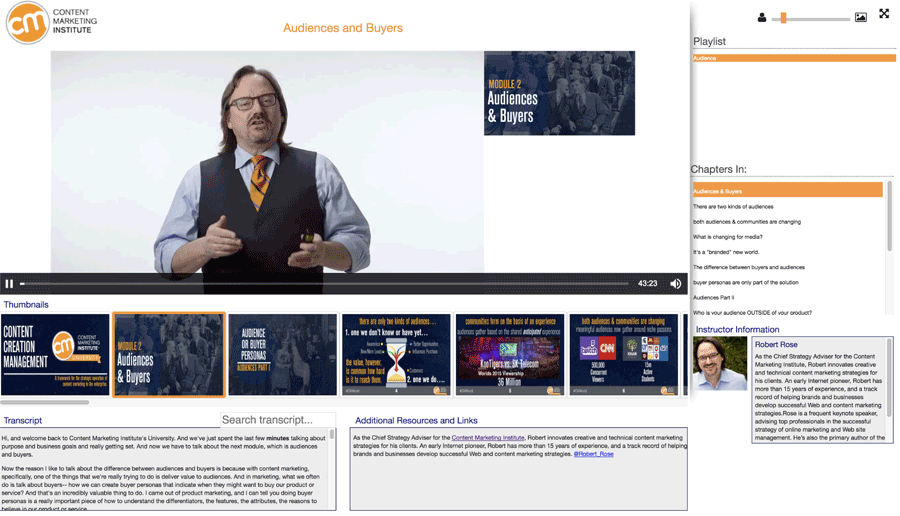Click the thumbnails horizontal scrollbar
This screenshot has width=900, height=516.
[x=45, y=402]
